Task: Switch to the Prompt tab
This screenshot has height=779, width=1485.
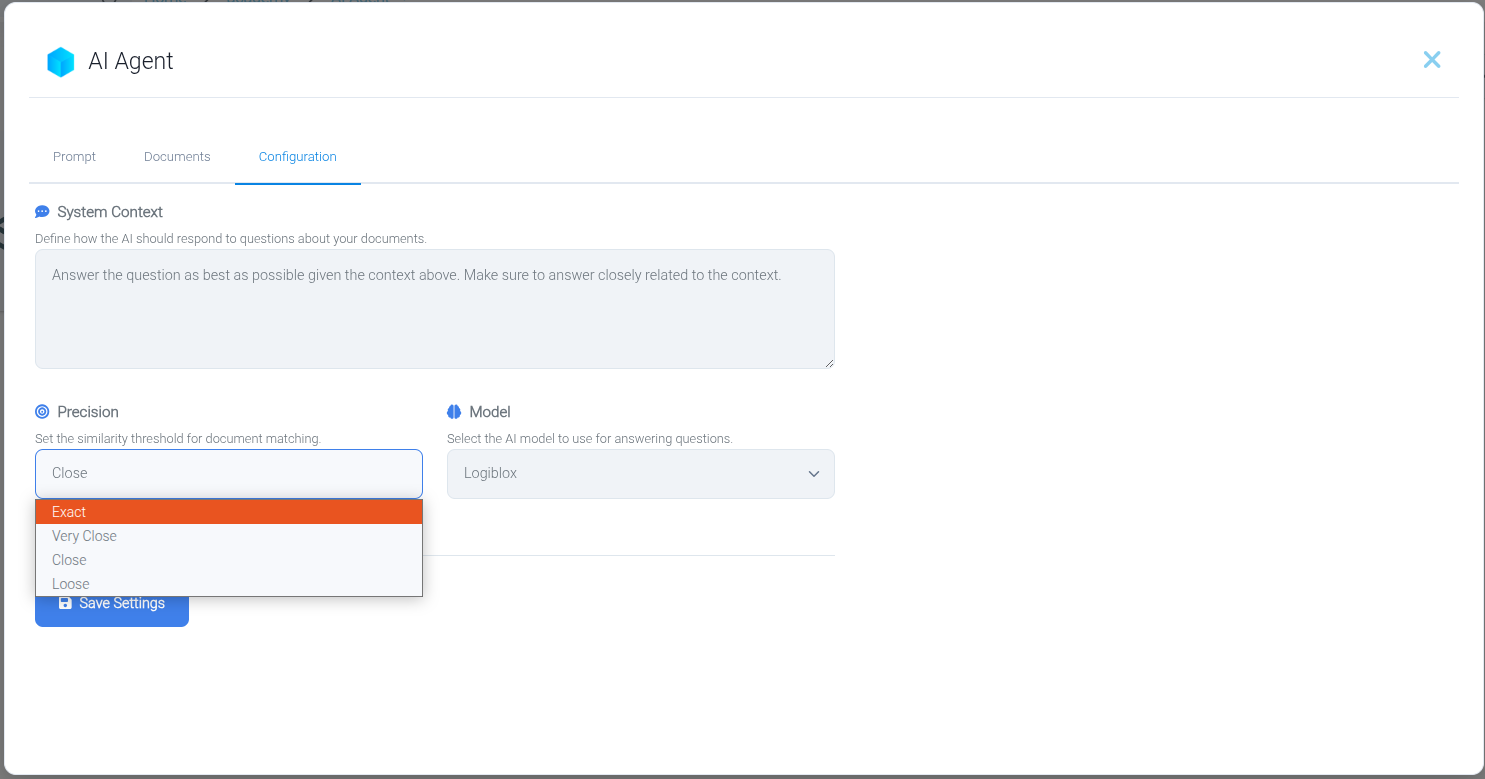Action: click(x=75, y=157)
